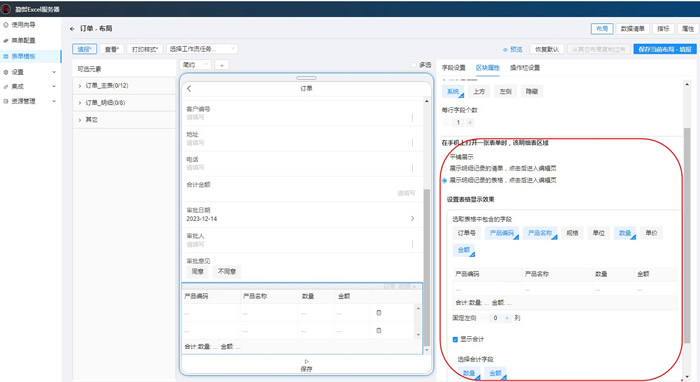The height and width of the screenshot is (382, 700).
Task: Open the 简约 style dropdown
Action: click(196, 65)
